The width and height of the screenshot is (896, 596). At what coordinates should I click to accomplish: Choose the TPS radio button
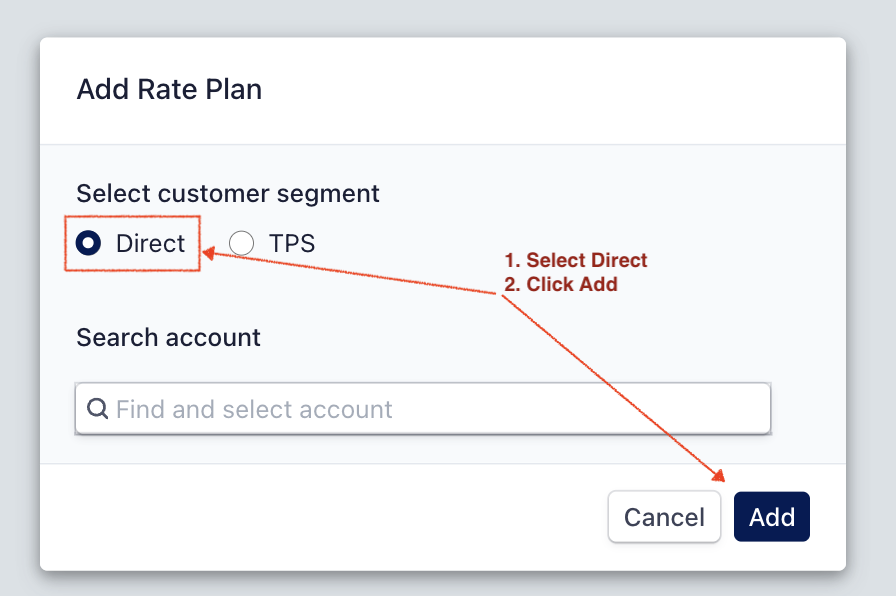pos(241,243)
